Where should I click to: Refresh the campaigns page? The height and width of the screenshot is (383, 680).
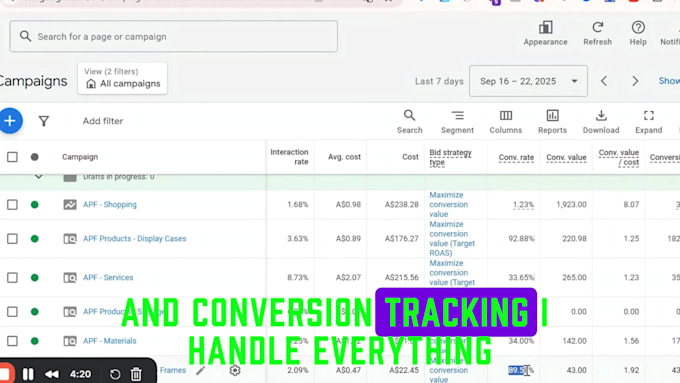(x=597, y=33)
